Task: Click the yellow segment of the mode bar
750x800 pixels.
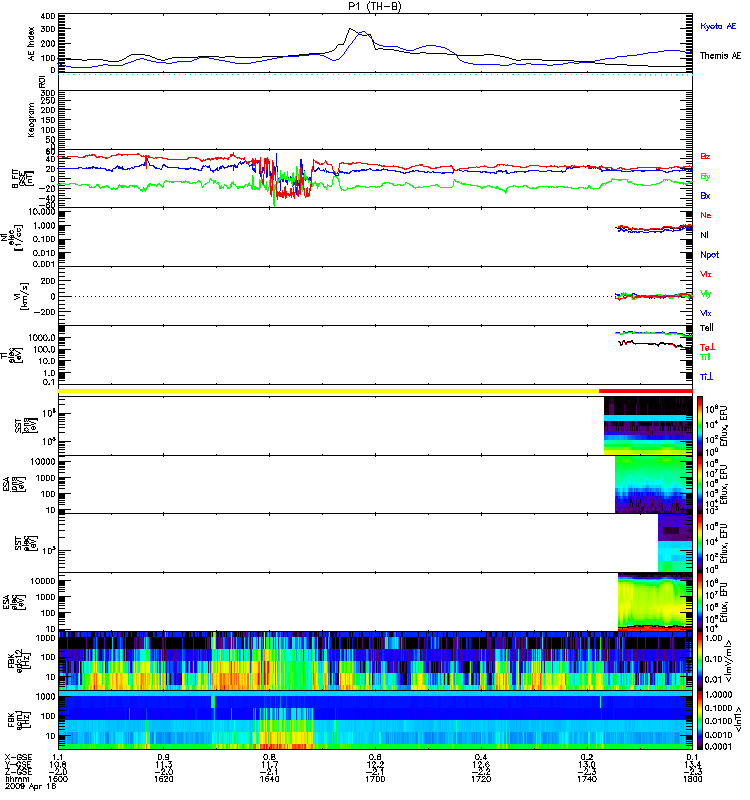Action: [x=329, y=391]
